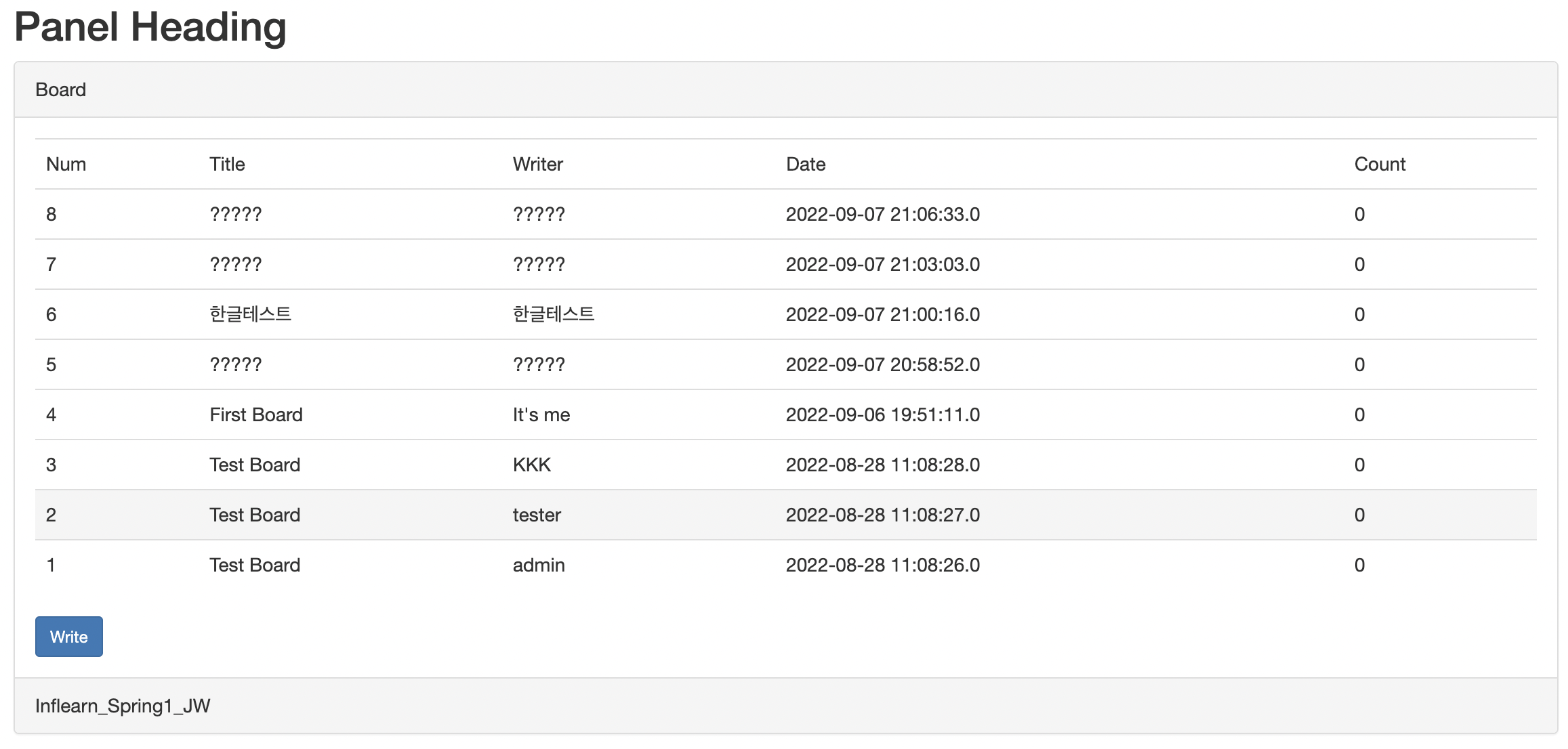Select Num cell 4

coord(51,414)
